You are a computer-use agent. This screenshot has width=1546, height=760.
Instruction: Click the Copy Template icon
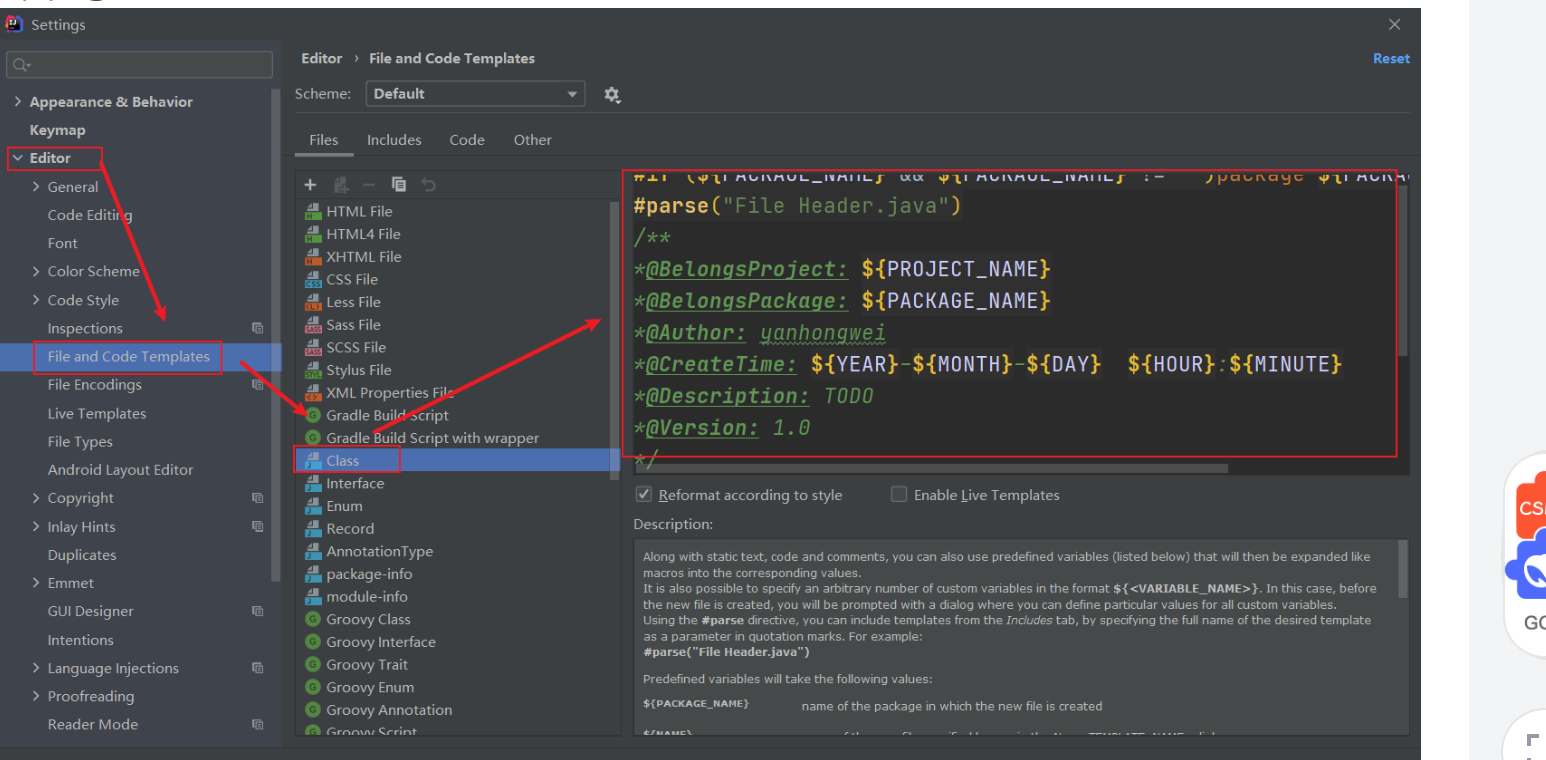[x=399, y=185]
